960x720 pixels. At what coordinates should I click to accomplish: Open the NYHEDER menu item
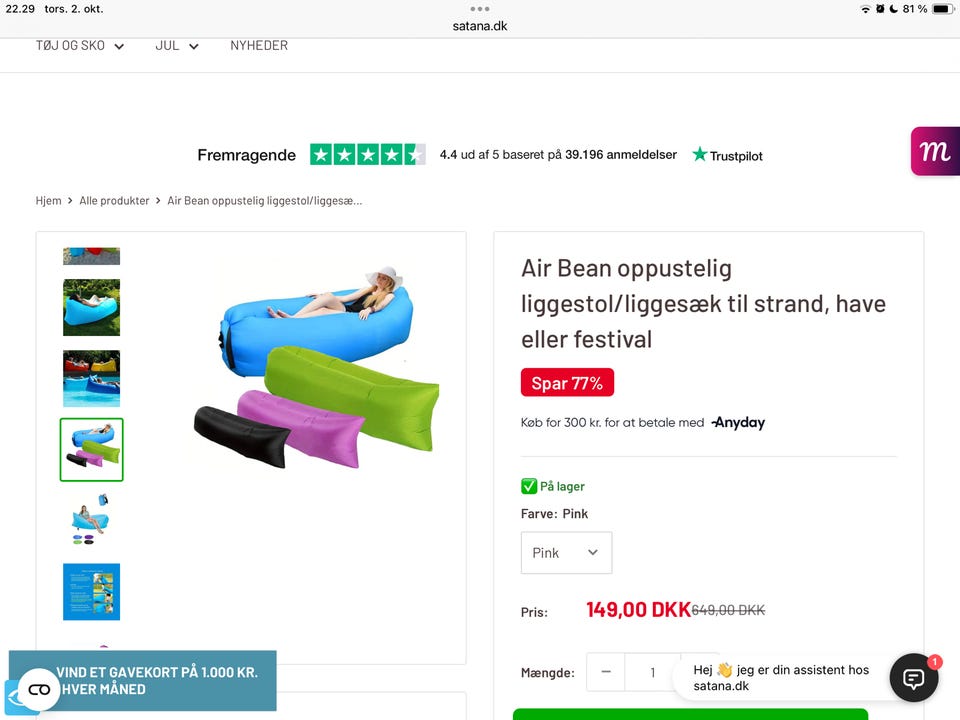click(259, 46)
